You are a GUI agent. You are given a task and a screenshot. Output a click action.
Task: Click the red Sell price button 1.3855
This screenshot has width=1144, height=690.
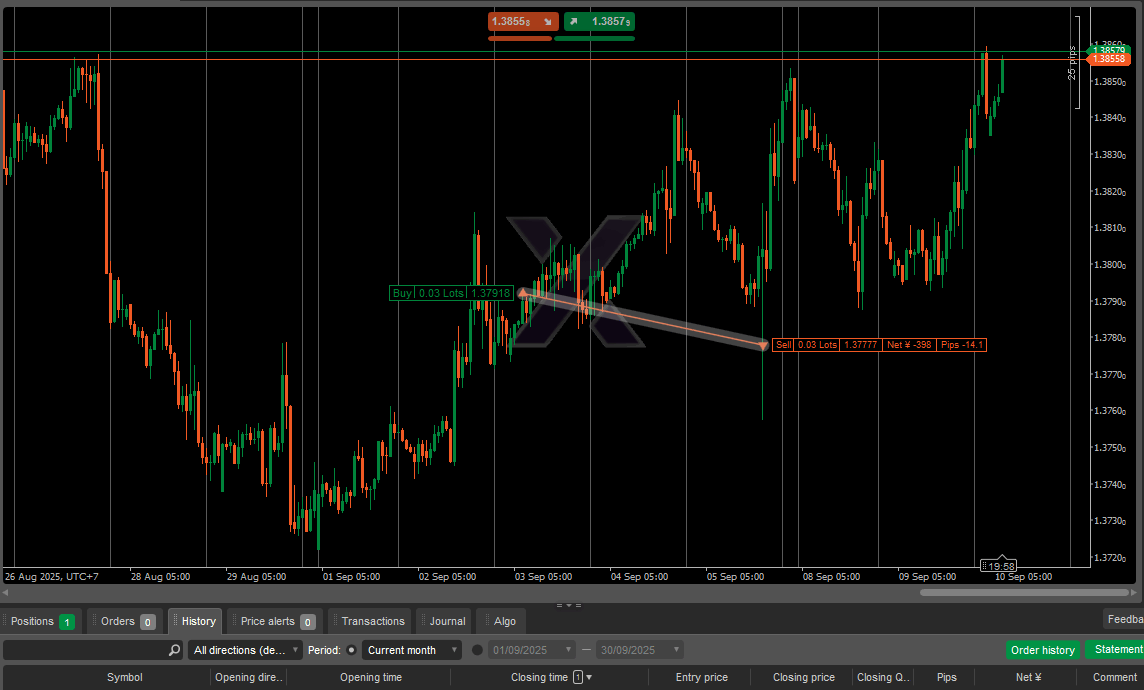(519, 21)
